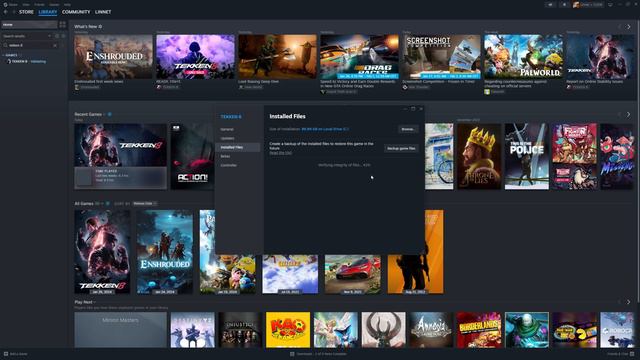Open Friends & Chat at bottom right
The width and height of the screenshot is (640, 360).
[x=620, y=354]
